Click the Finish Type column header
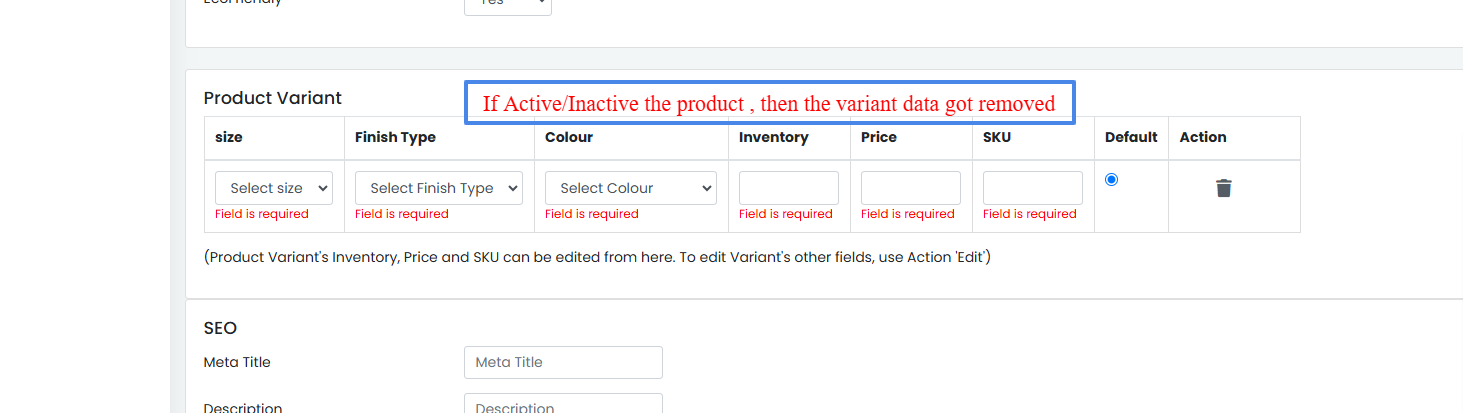1463x413 pixels. point(395,137)
